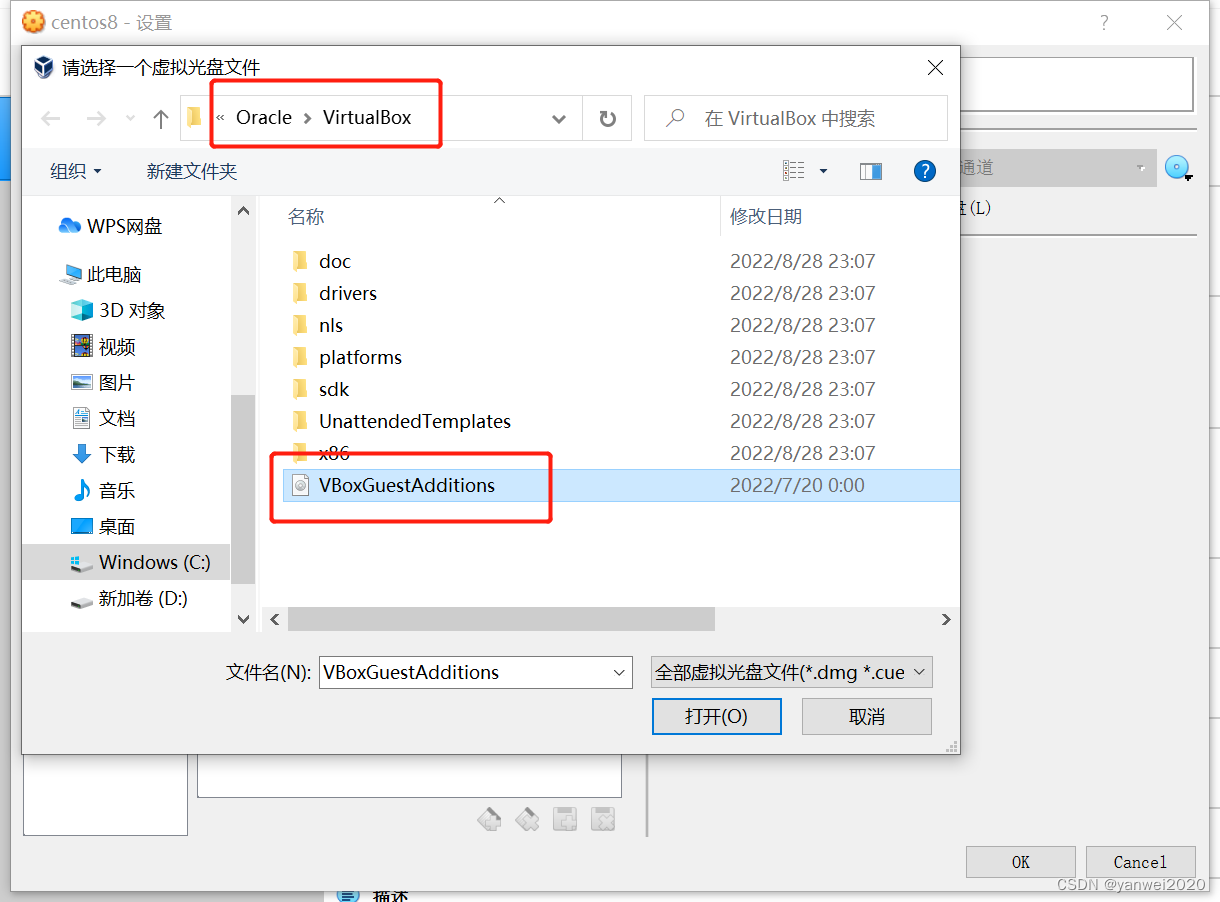
Task: Click the search VirtualBox field
Action: tap(796, 118)
